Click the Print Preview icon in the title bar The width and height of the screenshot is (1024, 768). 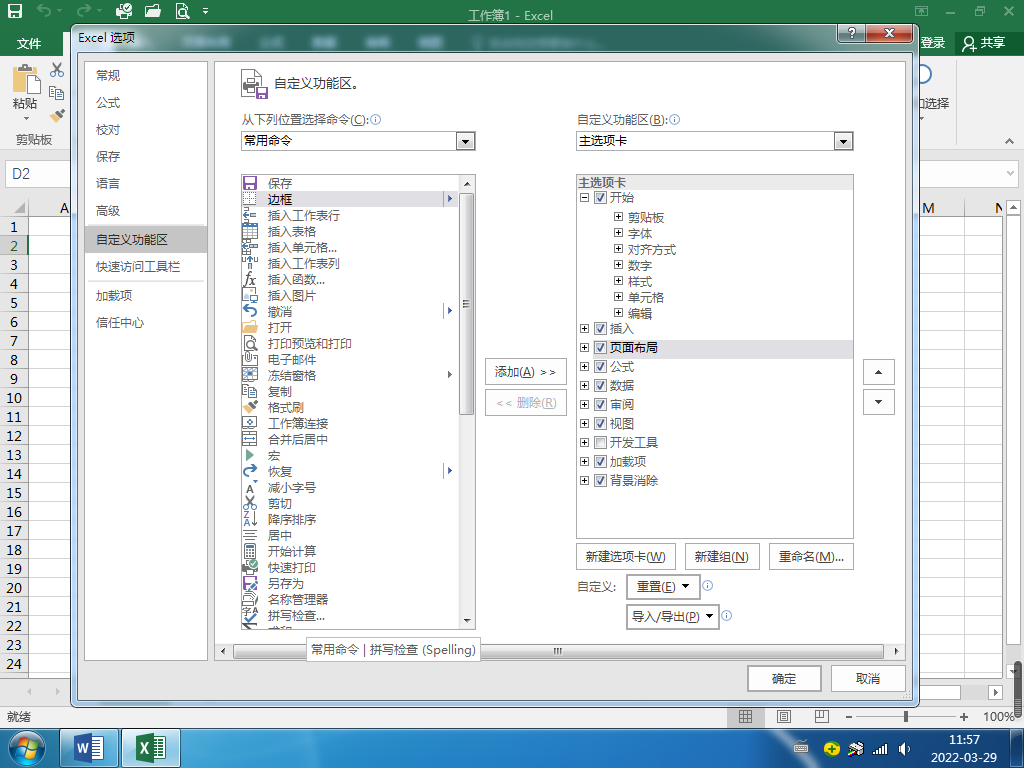[x=182, y=11]
